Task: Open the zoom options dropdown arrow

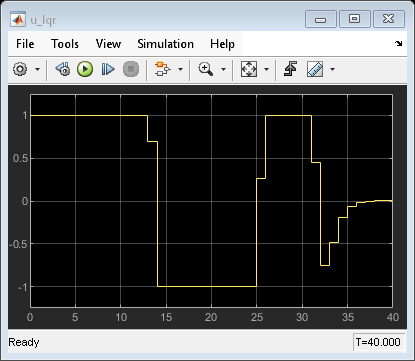Action: click(223, 69)
